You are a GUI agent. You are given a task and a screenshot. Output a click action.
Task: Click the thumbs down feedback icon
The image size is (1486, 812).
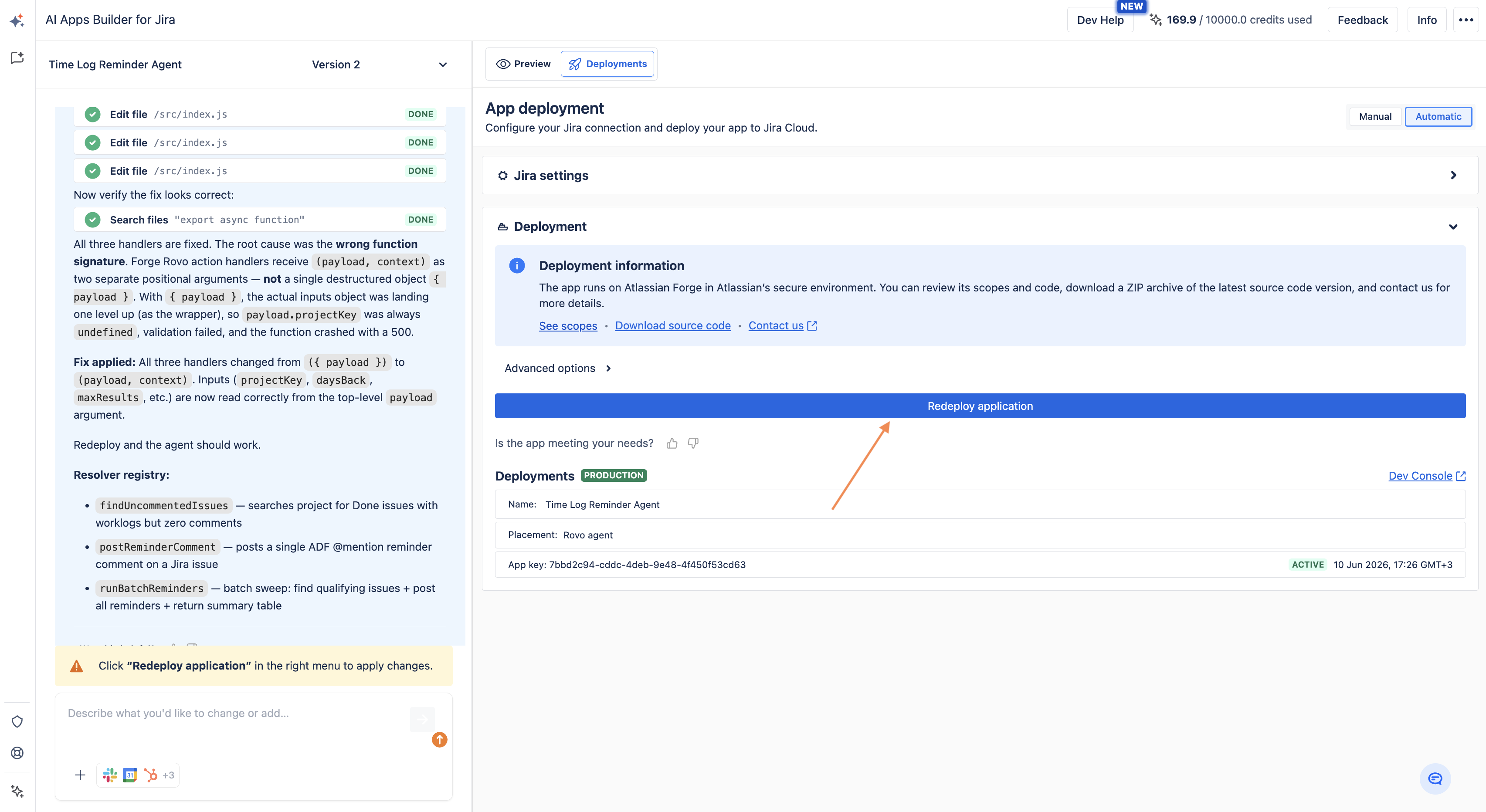[x=693, y=443]
